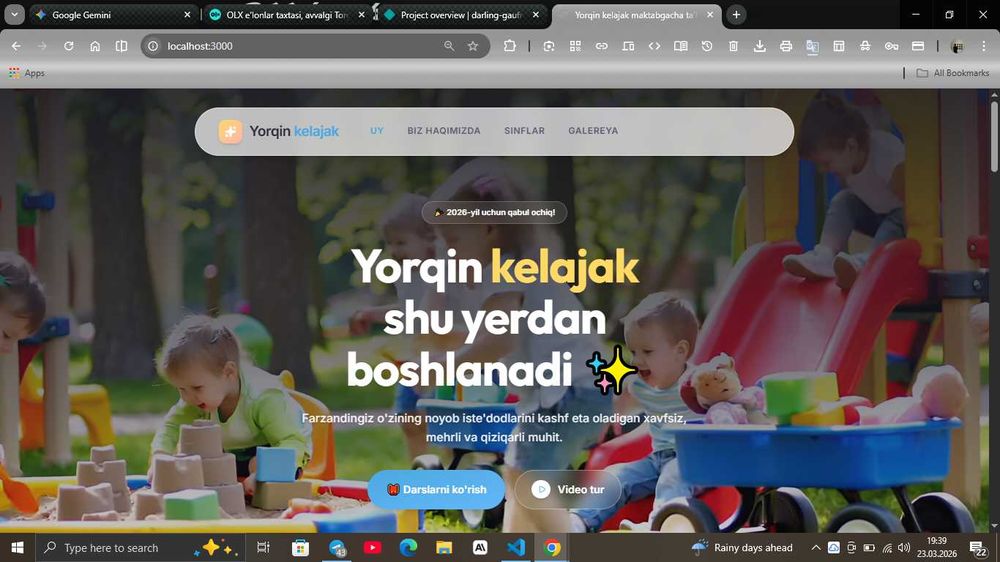Screen dimensions: 1000x562
Task: Open the Rainy days ahead weather widget
Action: click(x=742, y=547)
